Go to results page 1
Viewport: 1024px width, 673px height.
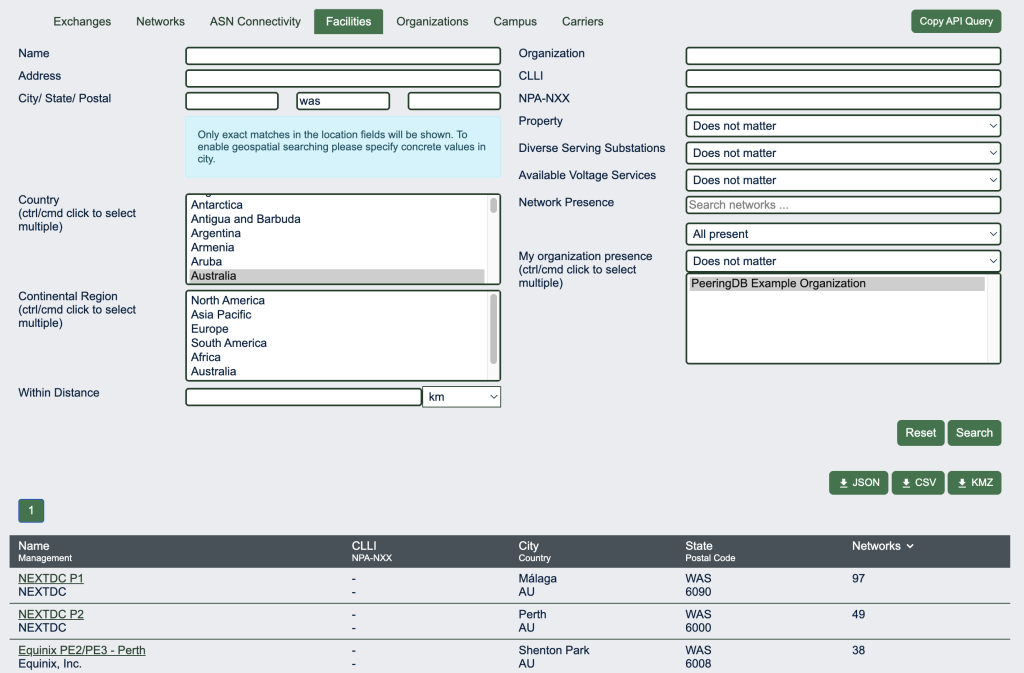point(31,510)
